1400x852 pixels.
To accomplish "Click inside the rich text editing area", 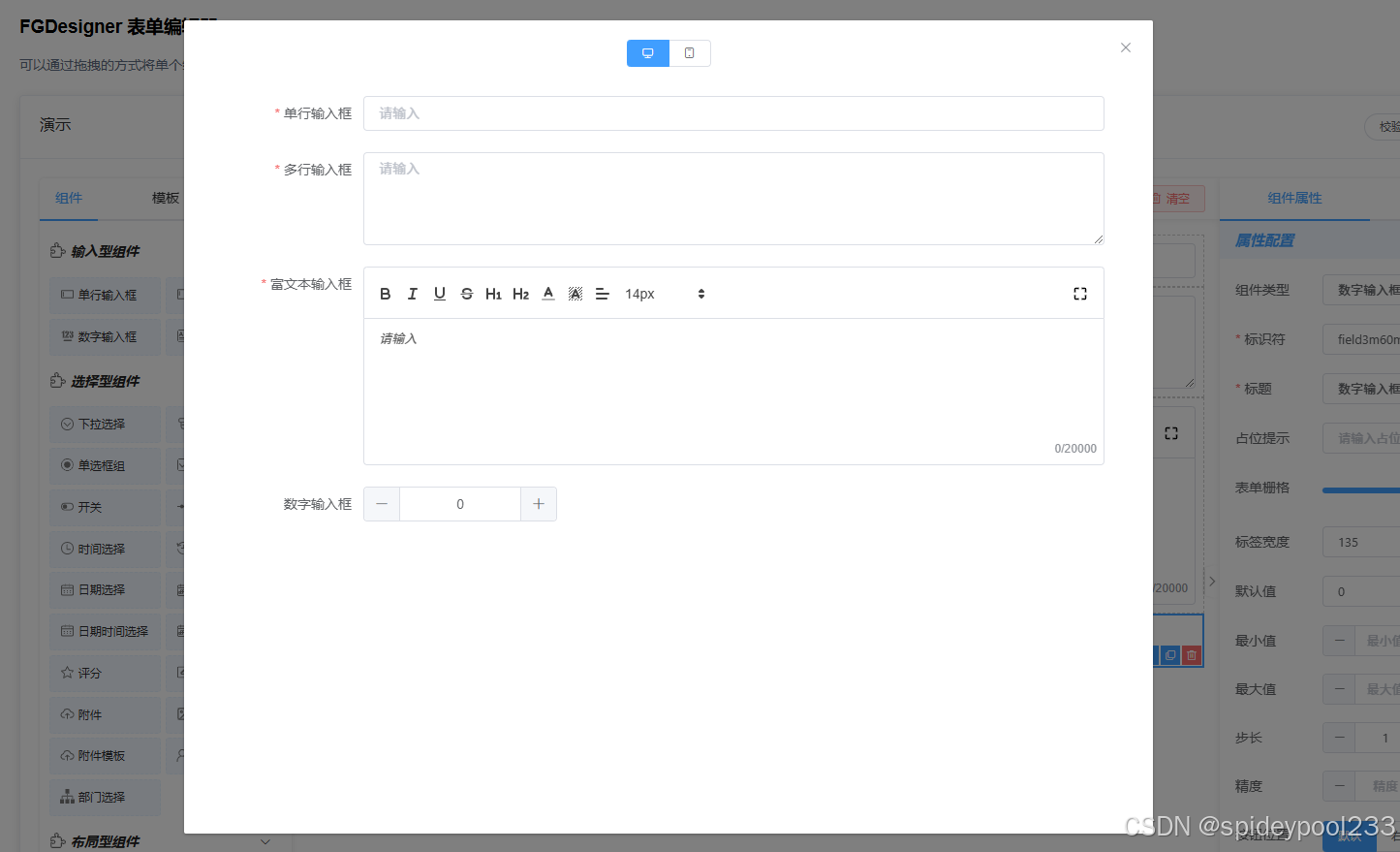I will point(733,392).
